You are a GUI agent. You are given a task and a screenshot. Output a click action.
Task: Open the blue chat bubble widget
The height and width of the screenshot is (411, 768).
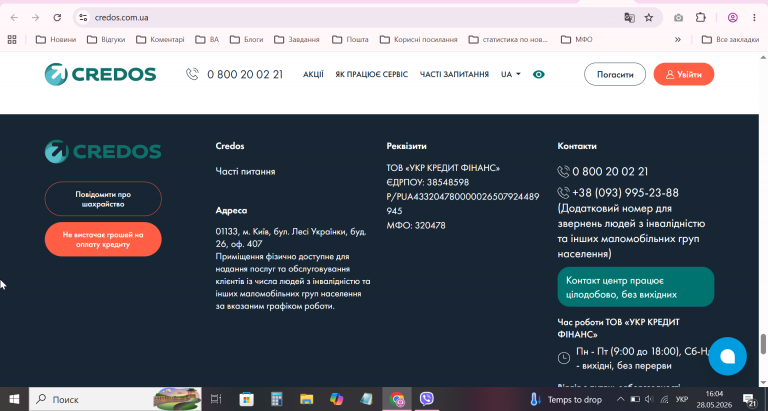(x=727, y=356)
